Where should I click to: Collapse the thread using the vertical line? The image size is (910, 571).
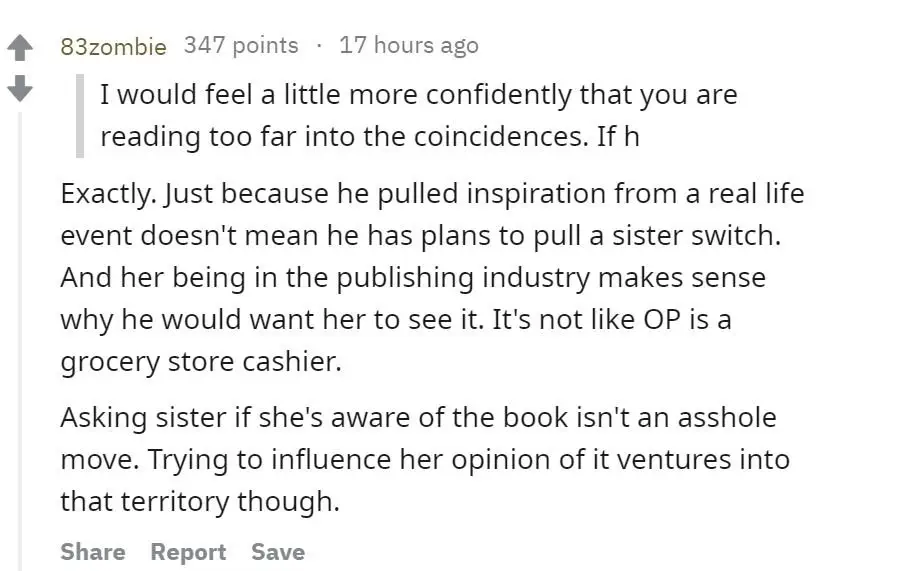click(x=20, y=341)
